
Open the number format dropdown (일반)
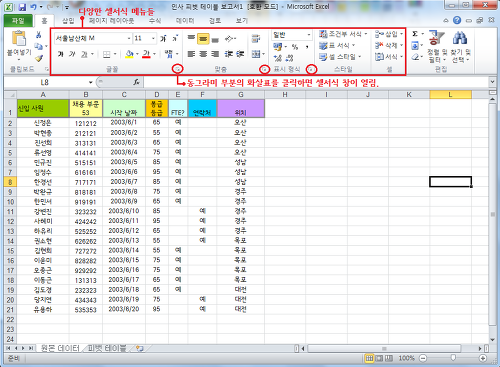(x=309, y=34)
